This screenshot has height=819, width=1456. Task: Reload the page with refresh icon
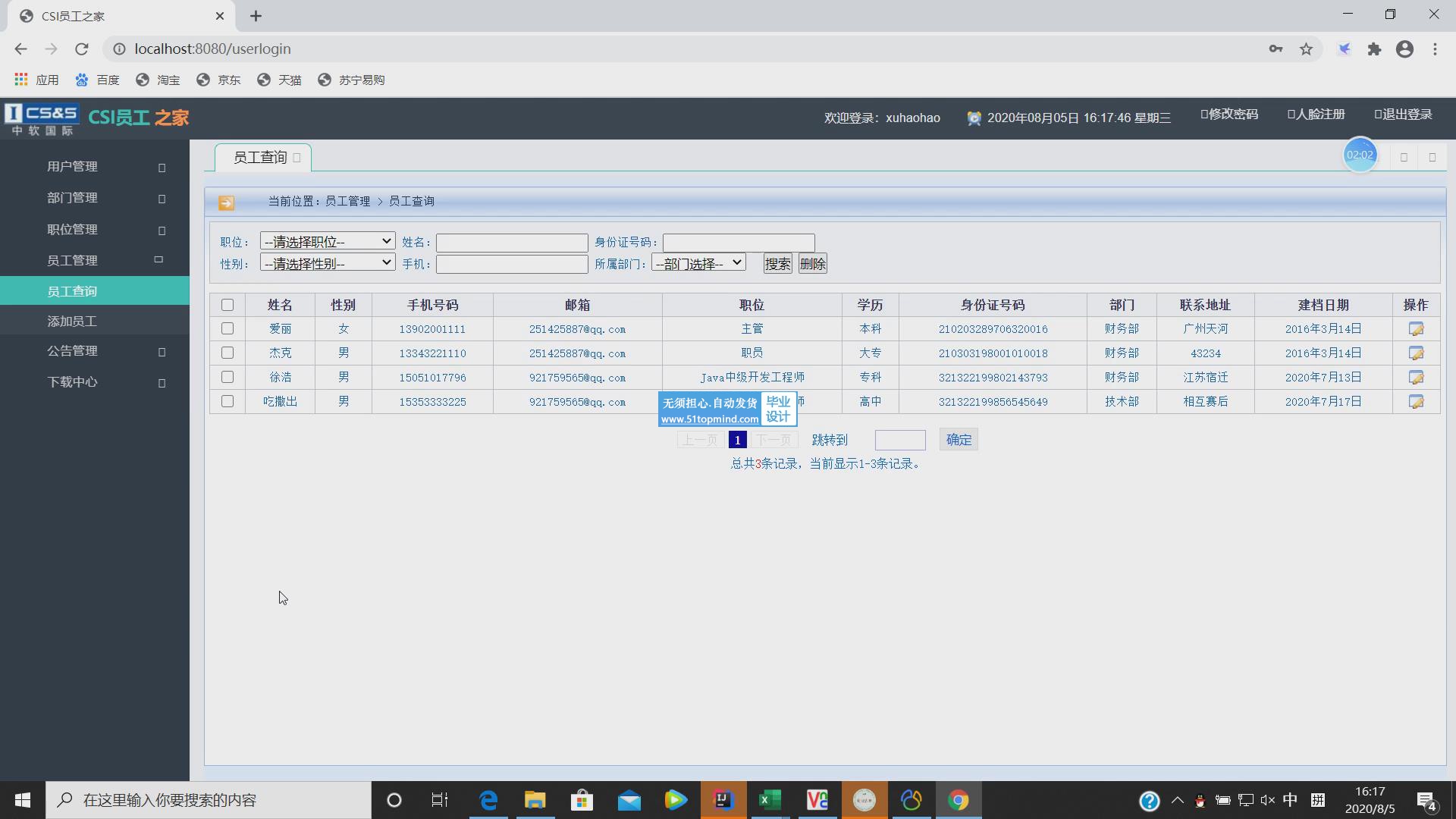point(81,49)
